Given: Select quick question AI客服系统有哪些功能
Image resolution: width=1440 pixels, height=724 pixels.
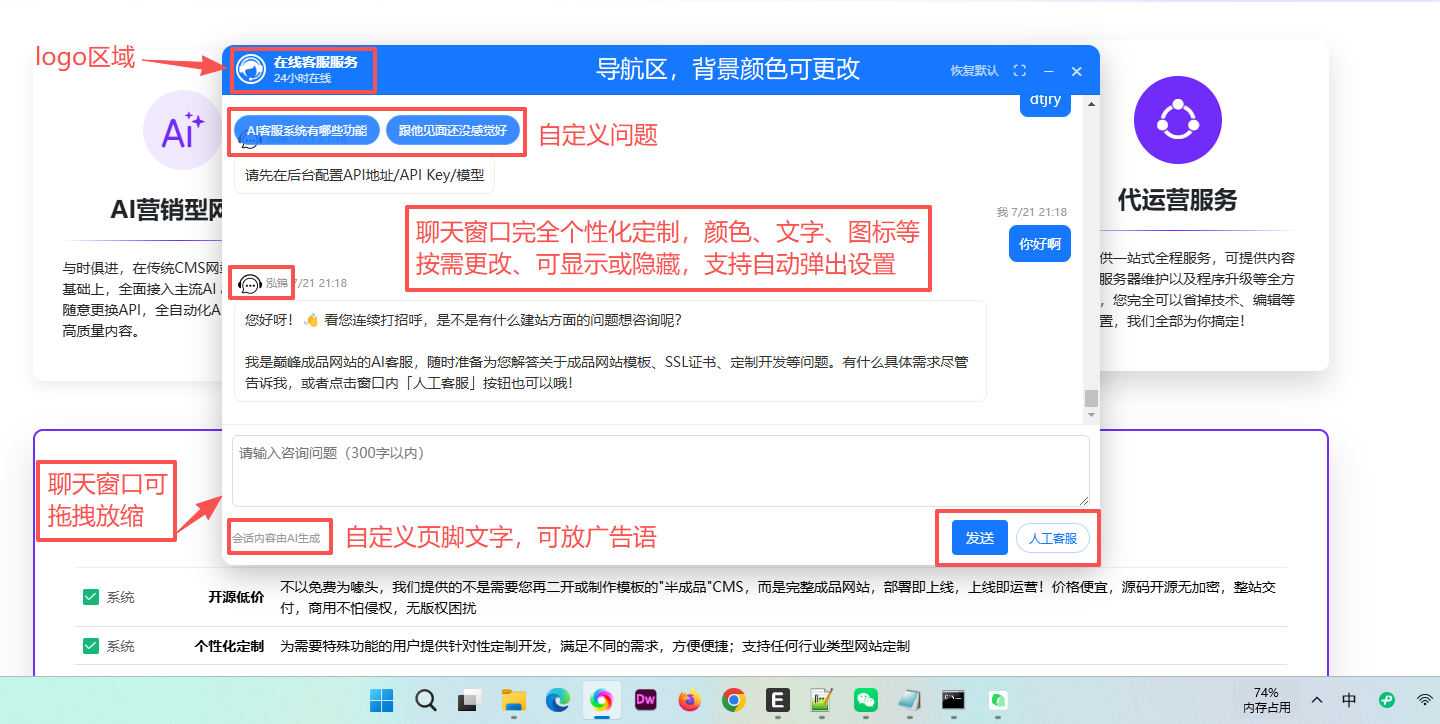Looking at the screenshot, I should [x=307, y=130].
